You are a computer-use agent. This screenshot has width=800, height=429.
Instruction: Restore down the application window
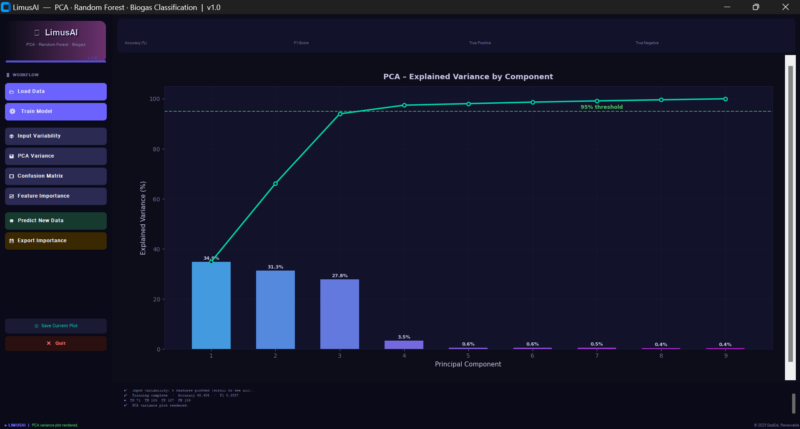coord(756,7)
